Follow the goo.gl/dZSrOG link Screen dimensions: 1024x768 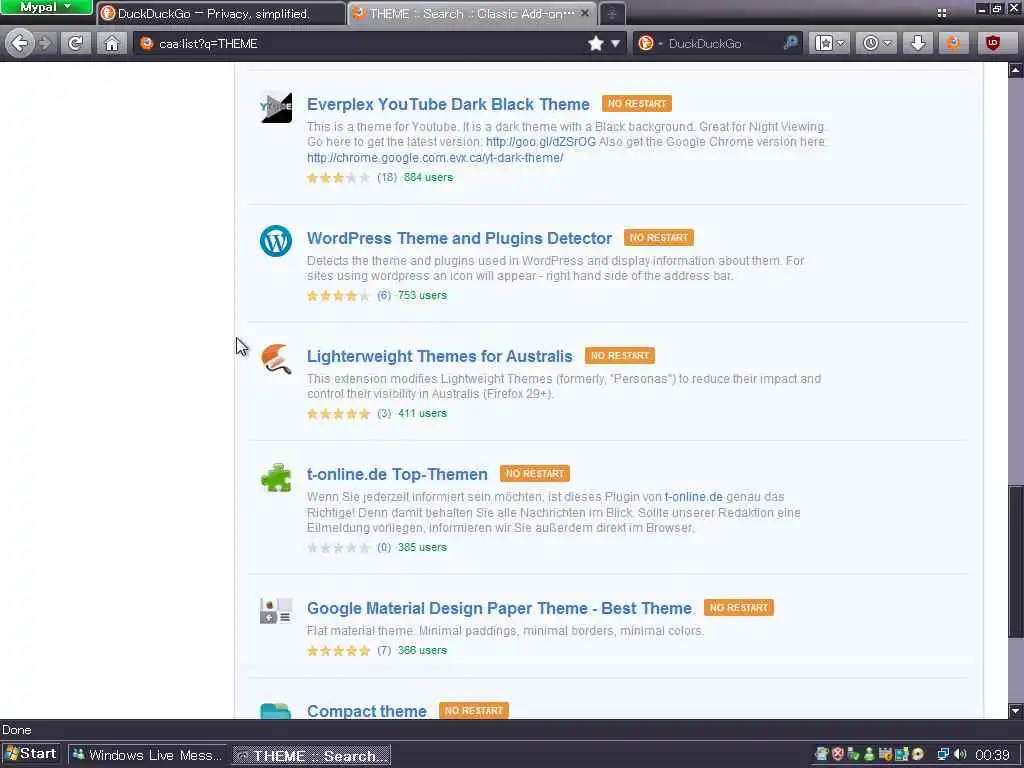coord(541,142)
